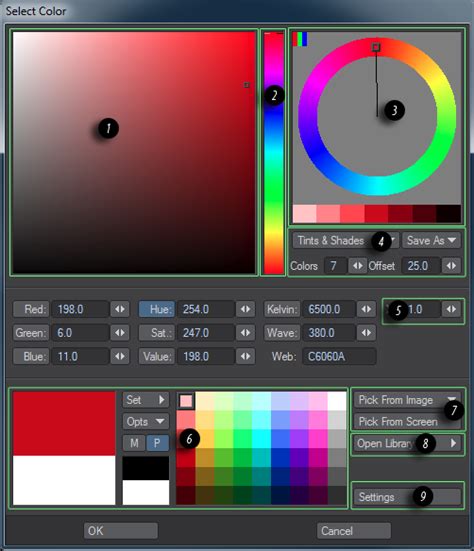Click the small black swatch under M

146,468
